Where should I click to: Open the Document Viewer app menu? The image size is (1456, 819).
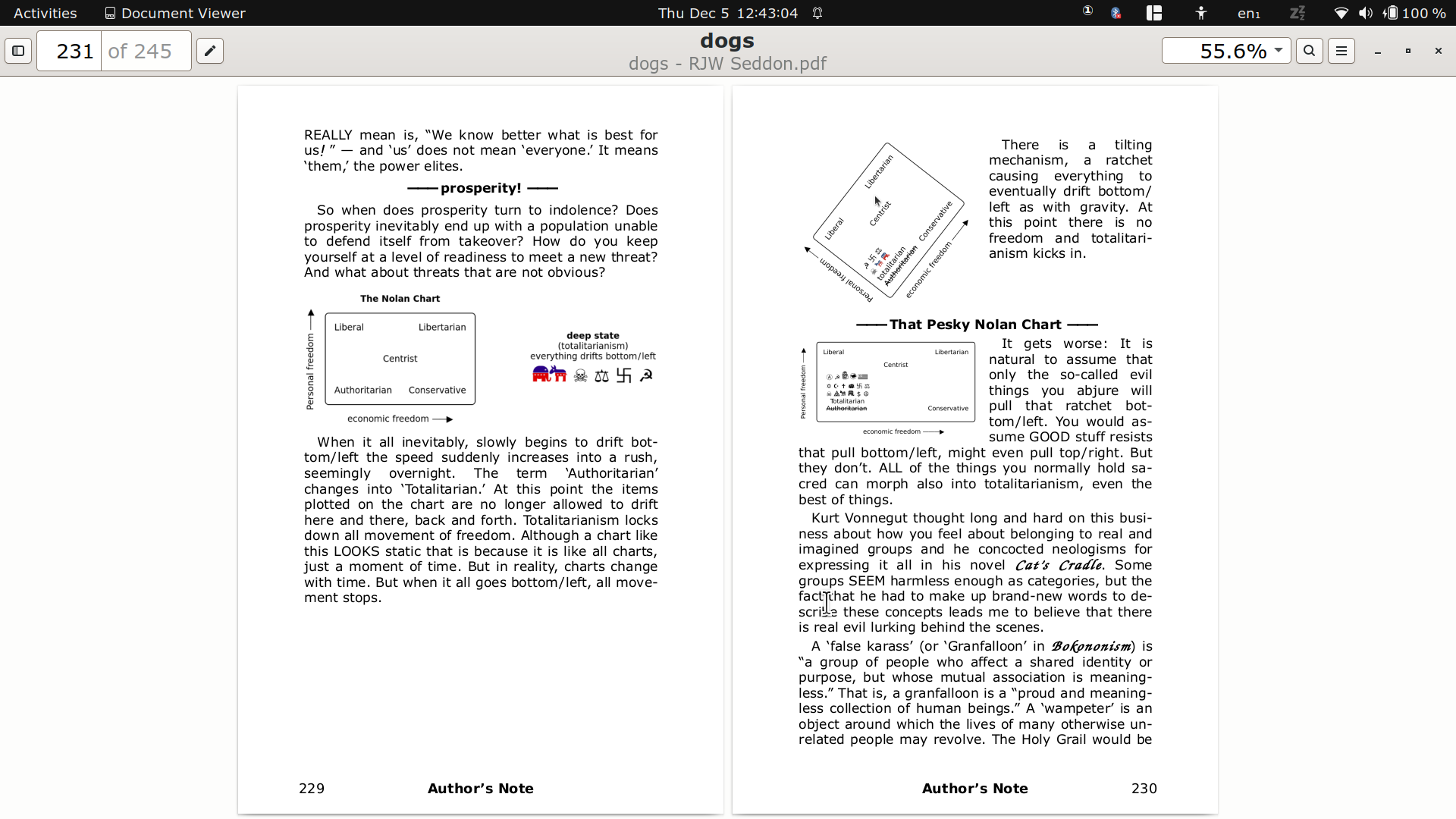175,13
